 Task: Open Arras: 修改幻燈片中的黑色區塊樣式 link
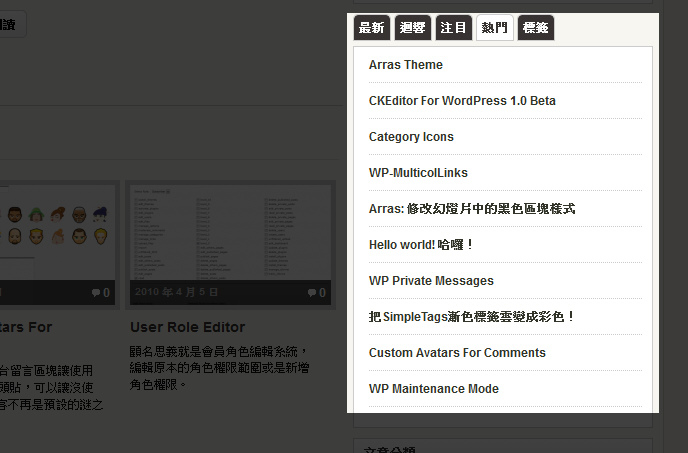pyautogui.click(x=472, y=209)
